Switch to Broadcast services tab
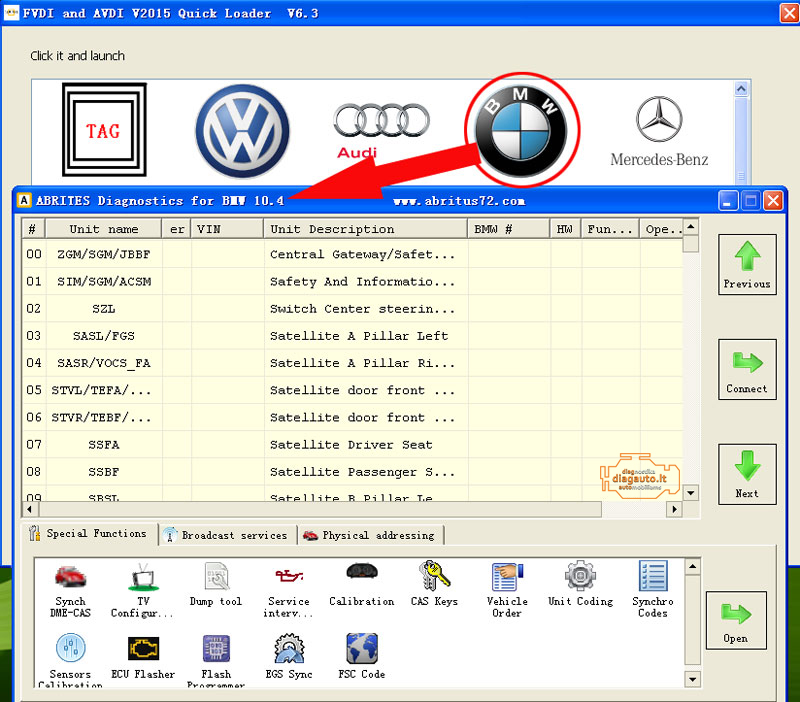This screenshot has height=702, width=800. (229, 535)
